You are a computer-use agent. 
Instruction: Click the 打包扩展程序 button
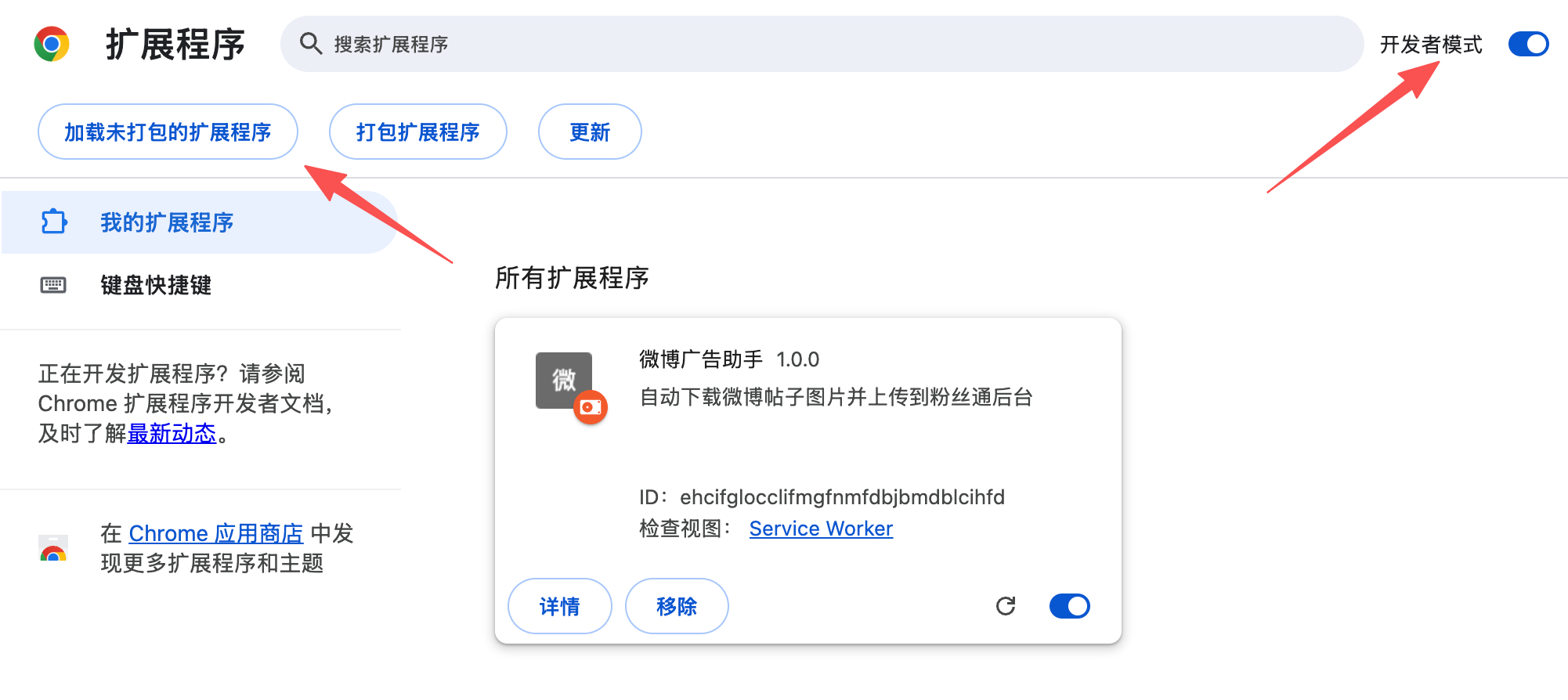[417, 132]
